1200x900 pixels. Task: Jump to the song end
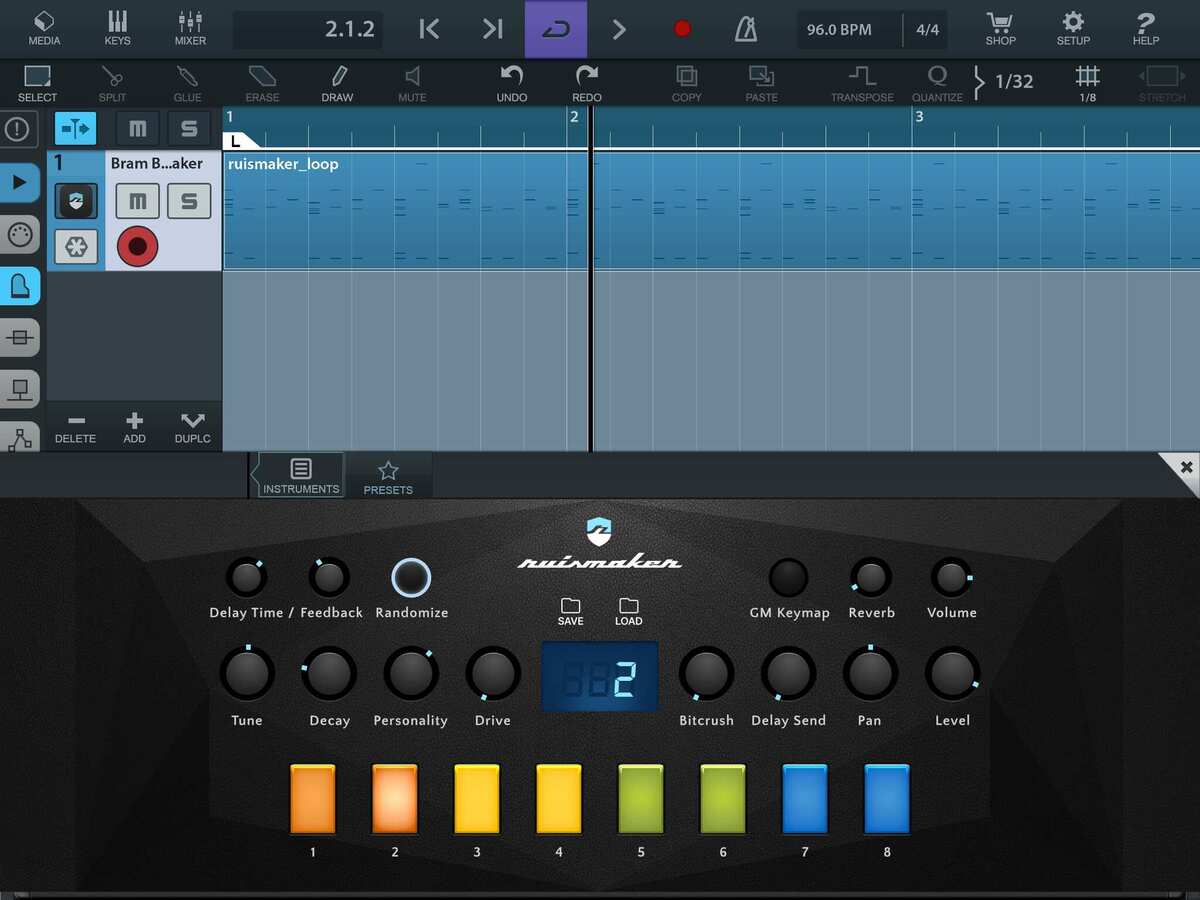coord(492,29)
